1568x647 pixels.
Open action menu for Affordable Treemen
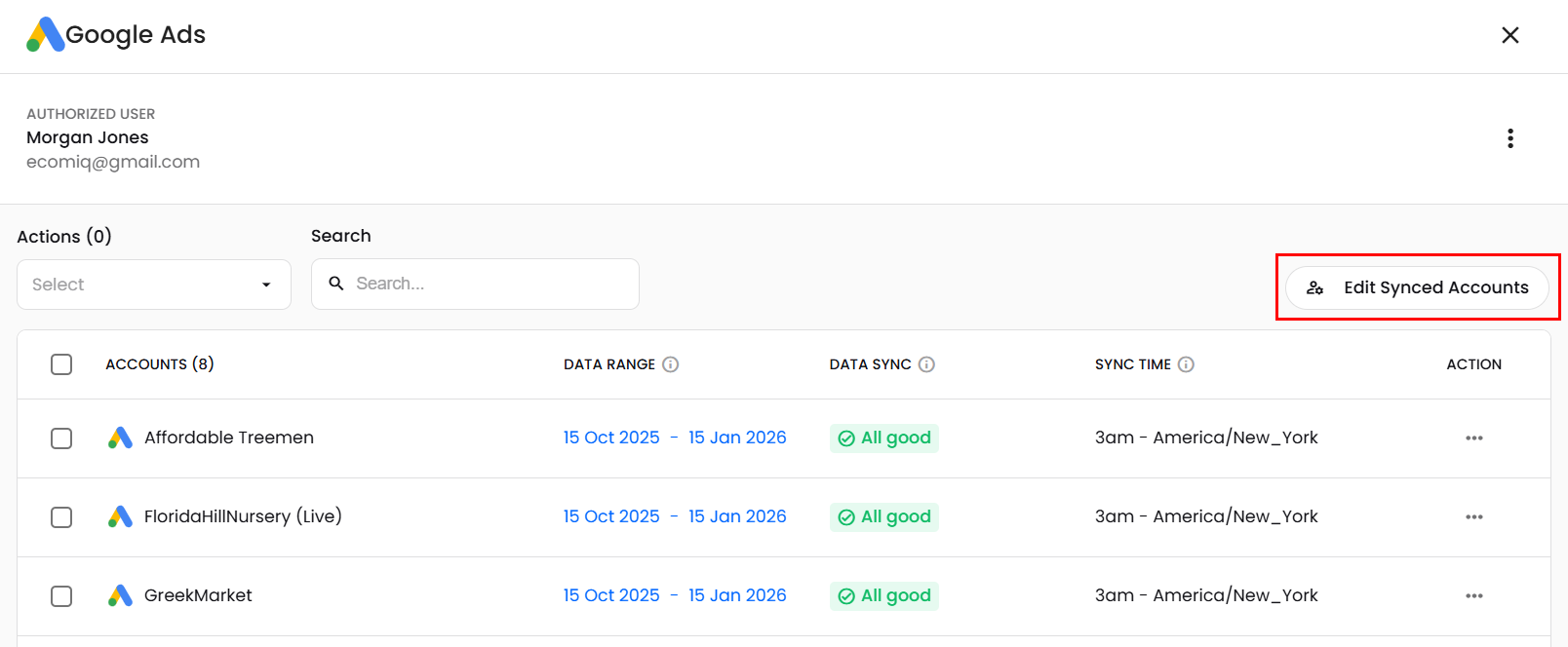[x=1473, y=438]
